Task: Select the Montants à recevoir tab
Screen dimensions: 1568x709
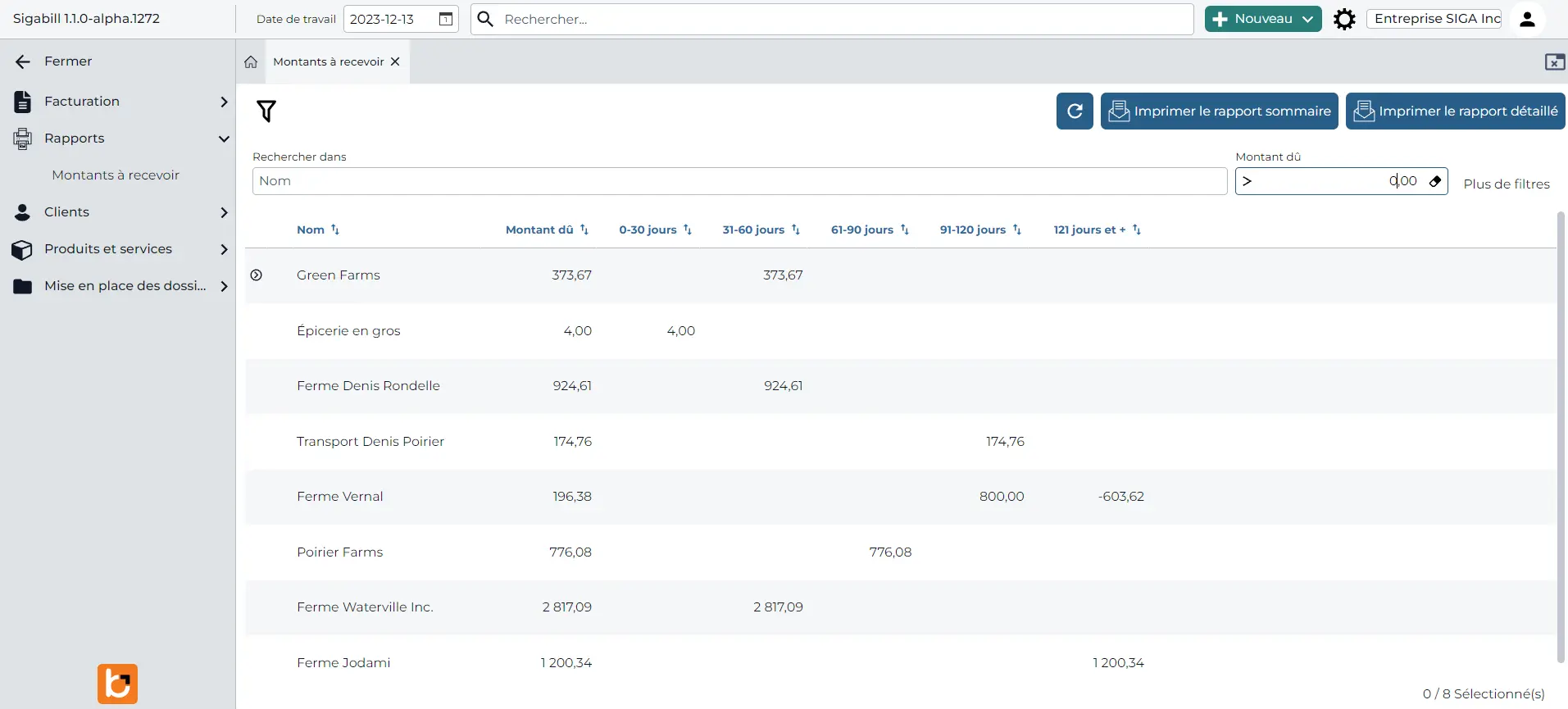Action: tap(329, 62)
